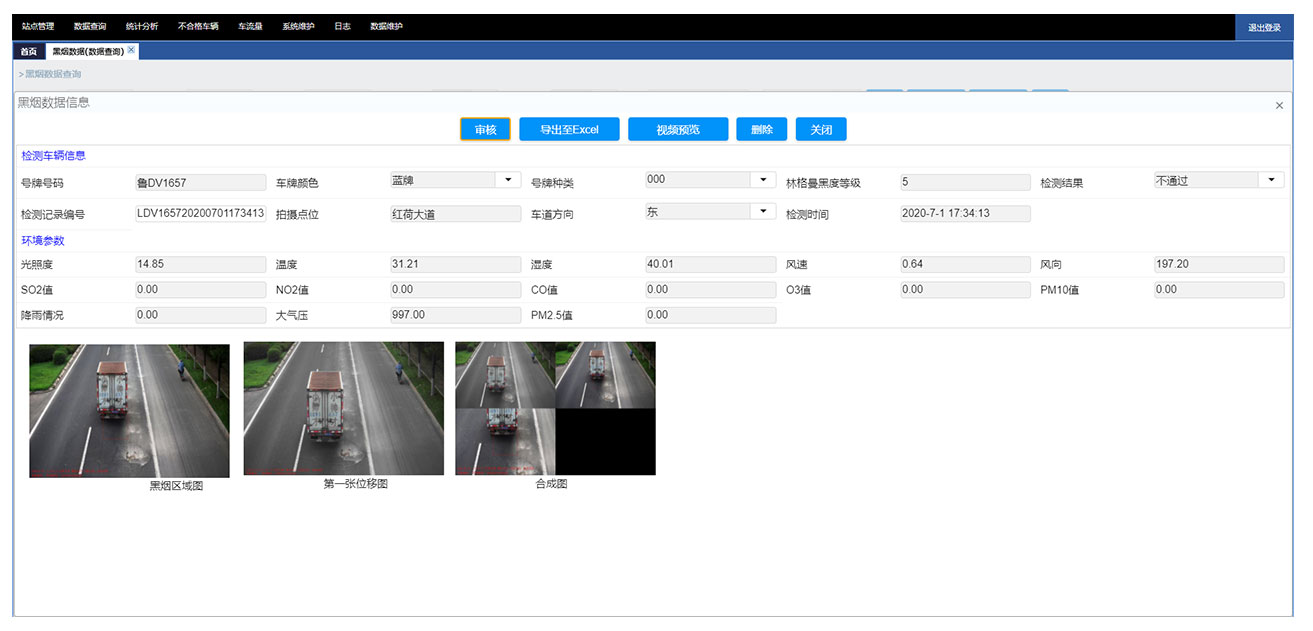Click the 林格曼黑度等级 field showing 5
This screenshot has height=631, width=1313.
point(965,183)
